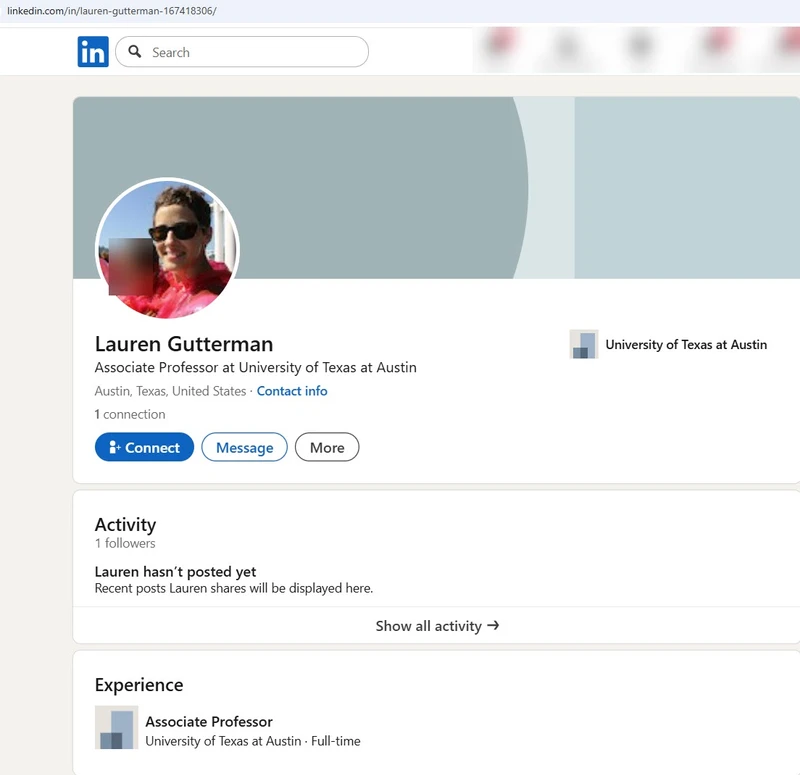This screenshot has width=800, height=775.
Task: Click the University of Texas logo beside name
Action: tap(584, 344)
